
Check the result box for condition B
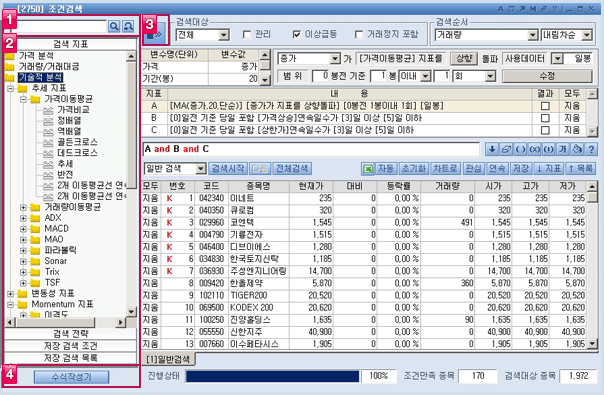[x=545, y=118]
